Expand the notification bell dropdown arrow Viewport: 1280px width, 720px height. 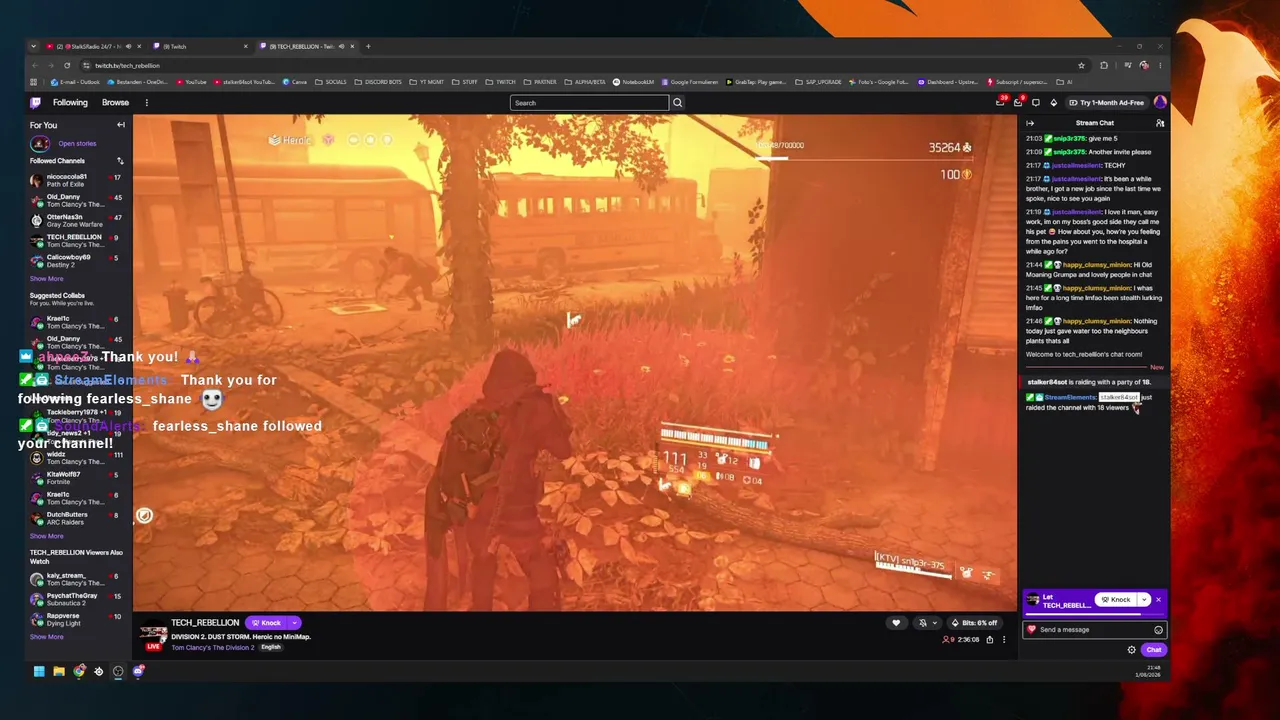[x=934, y=623]
